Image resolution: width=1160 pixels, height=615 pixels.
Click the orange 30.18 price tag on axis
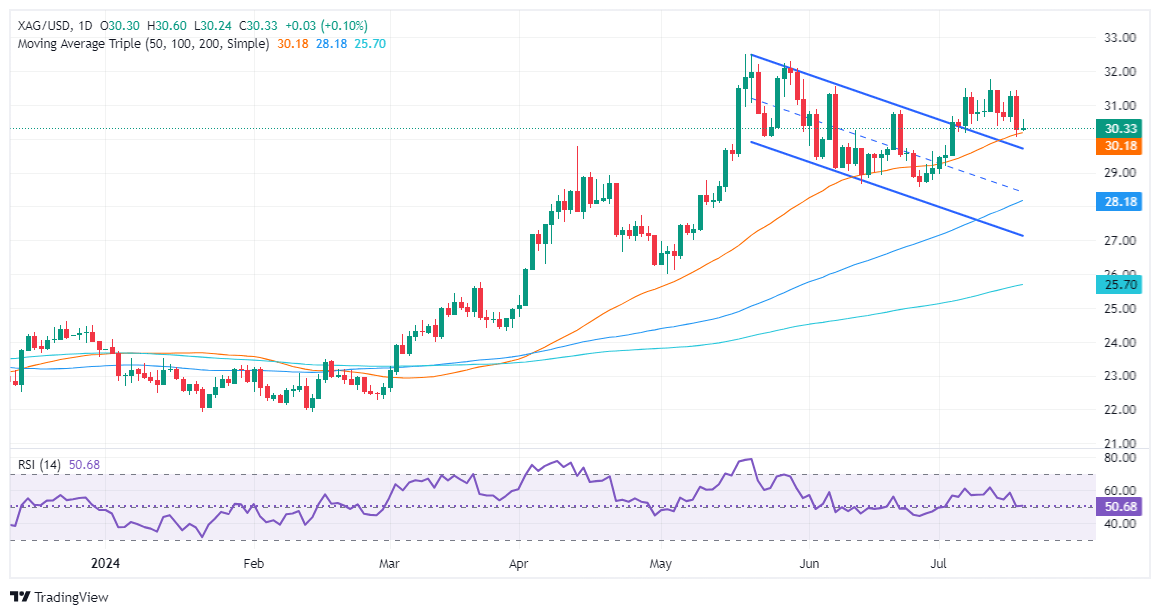coord(1117,146)
